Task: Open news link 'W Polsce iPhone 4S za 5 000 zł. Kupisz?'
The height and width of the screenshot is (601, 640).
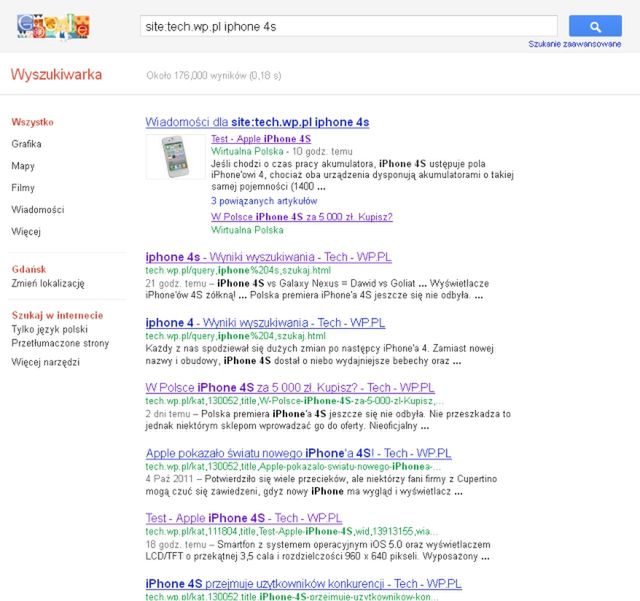Action: [302, 217]
